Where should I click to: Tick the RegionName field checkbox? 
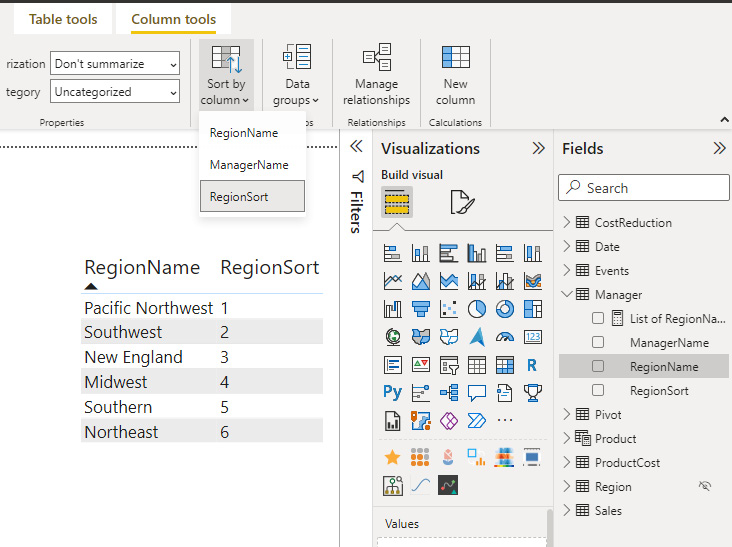click(x=598, y=366)
